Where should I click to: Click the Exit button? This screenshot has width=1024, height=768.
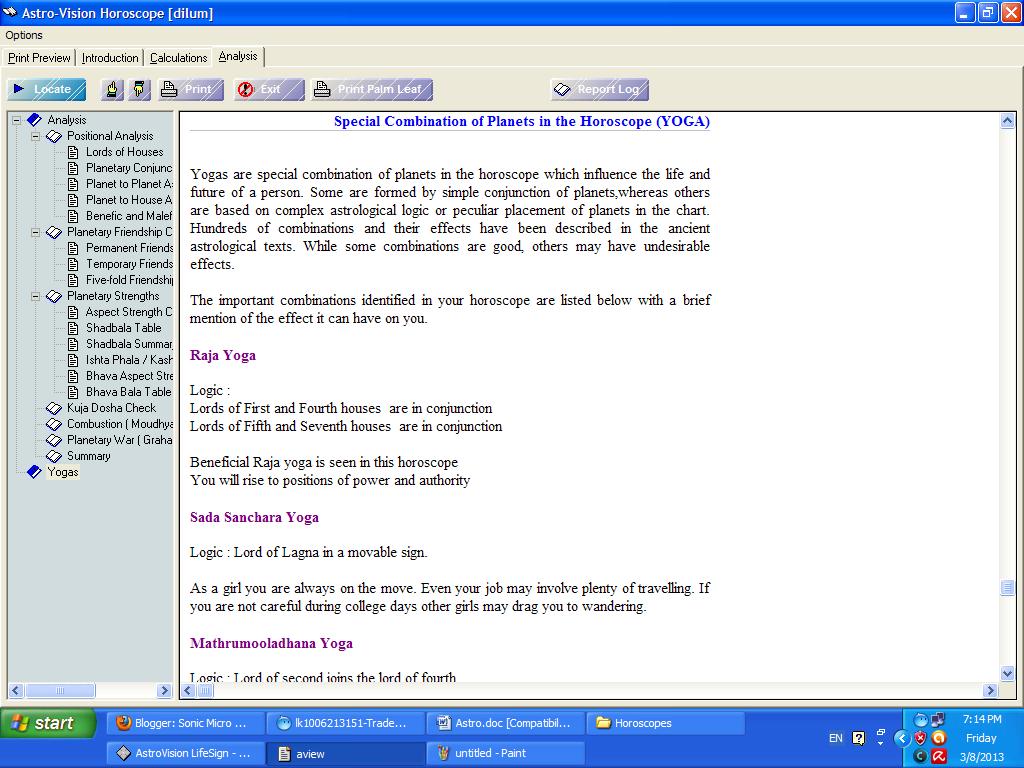point(269,89)
